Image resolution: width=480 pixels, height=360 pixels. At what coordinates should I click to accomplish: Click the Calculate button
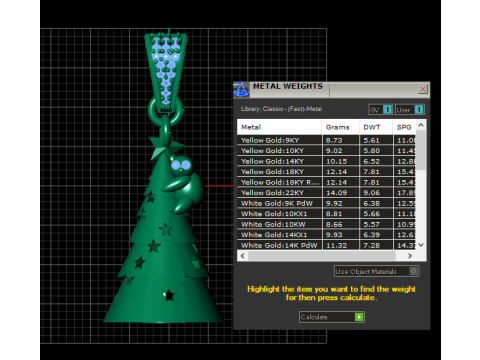(332, 317)
